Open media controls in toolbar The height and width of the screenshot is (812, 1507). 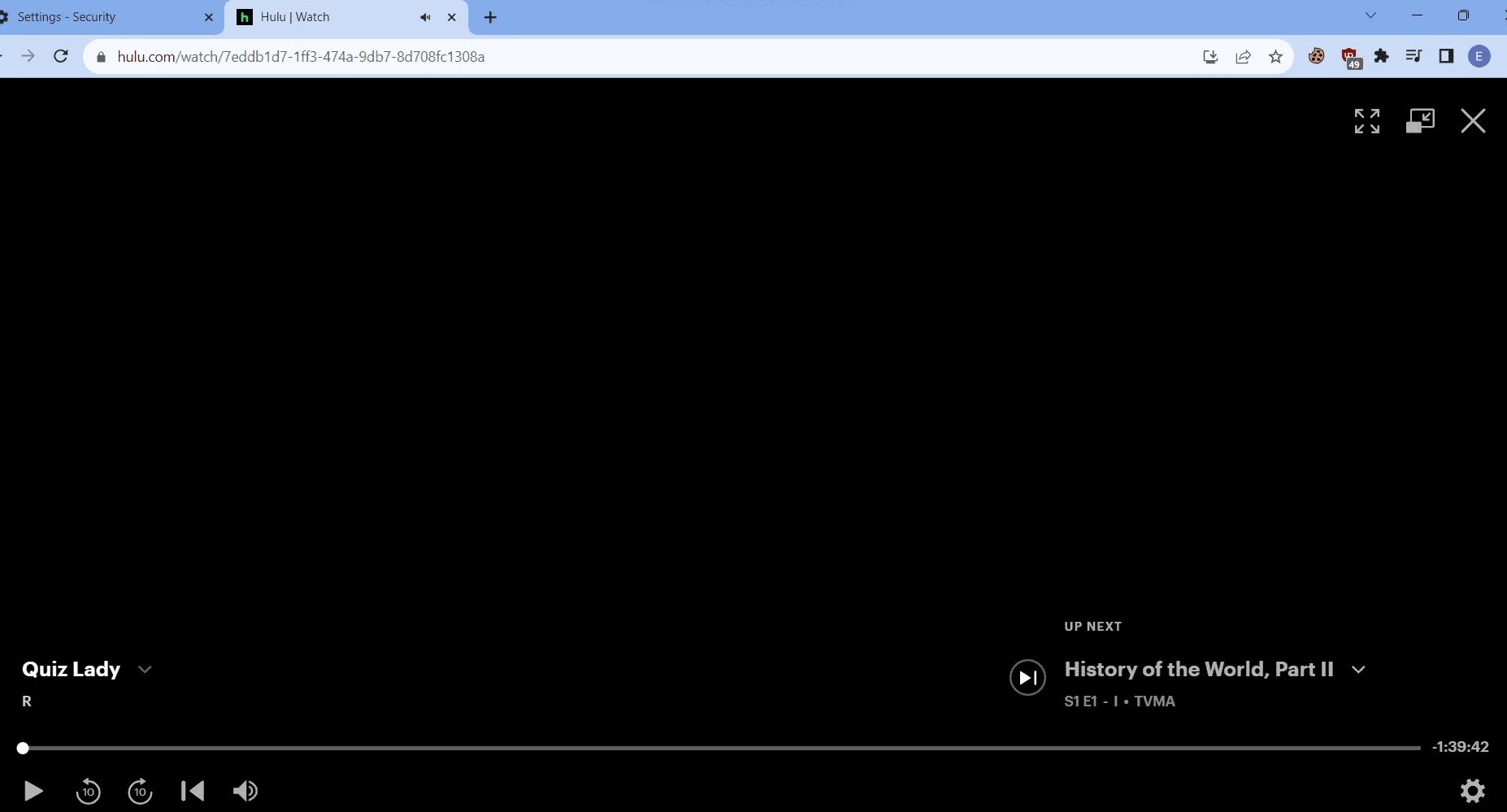coord(1414,56)
